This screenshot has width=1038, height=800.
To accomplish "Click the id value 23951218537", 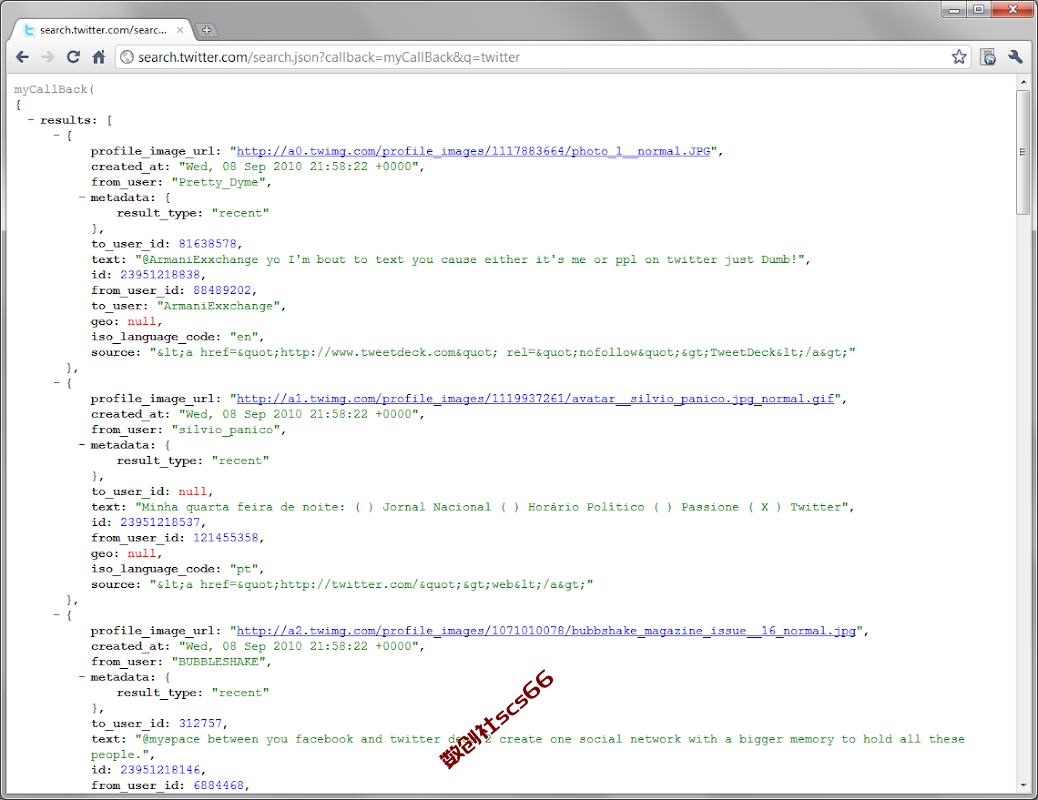I will click(160, 523).
